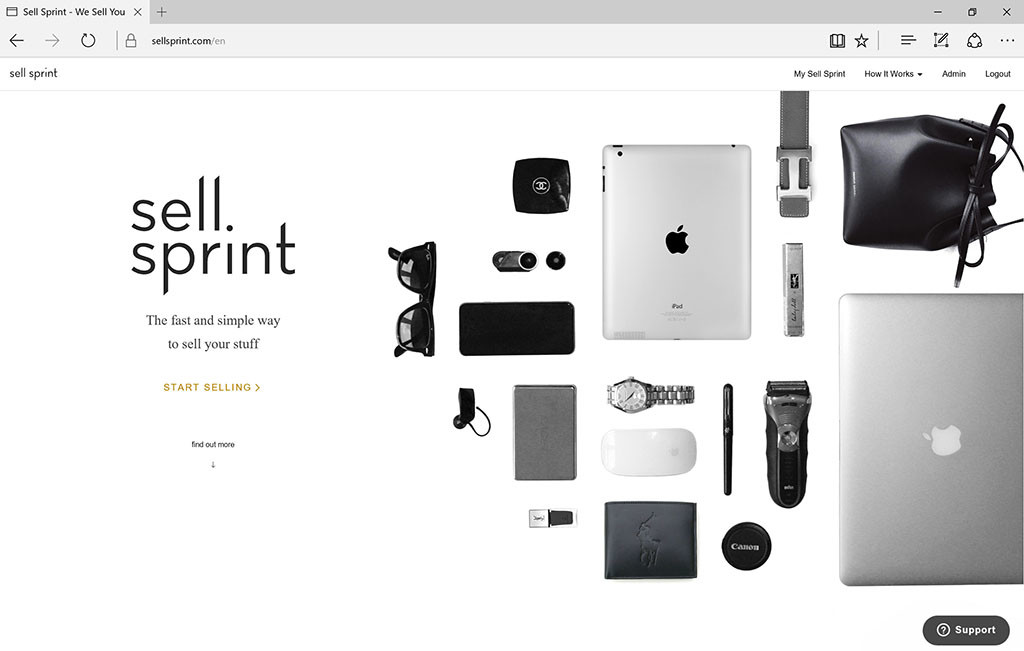Viewport: 1024px width, 651px height.
Task: Add page to favorites star icon
Action: (x=861, y=40)
